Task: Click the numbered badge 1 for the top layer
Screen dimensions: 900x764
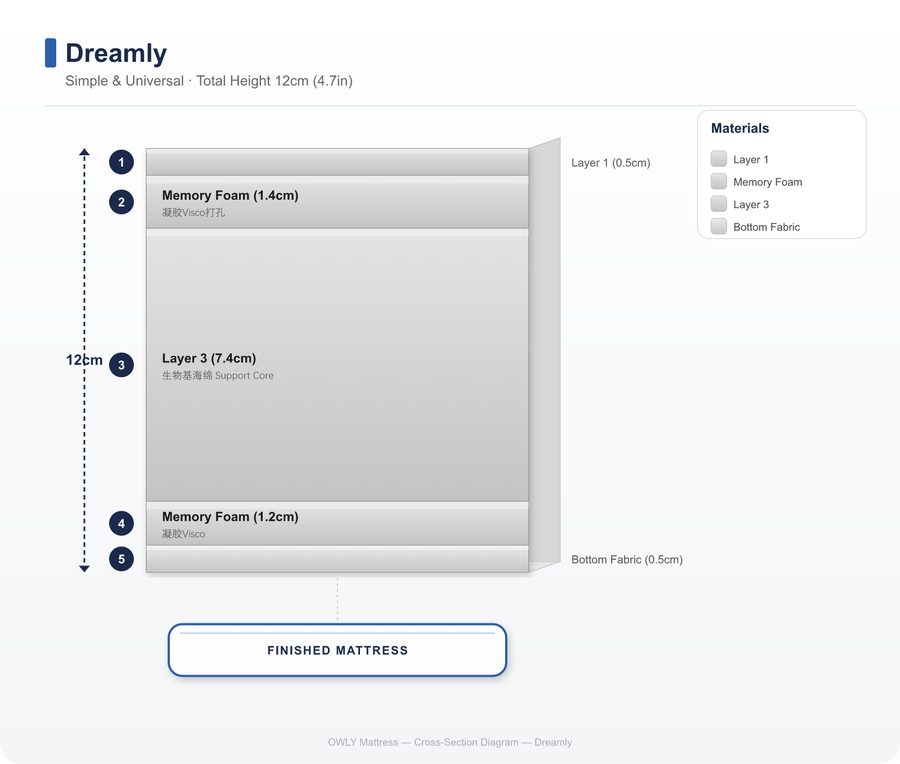Action: click(121, 162)
